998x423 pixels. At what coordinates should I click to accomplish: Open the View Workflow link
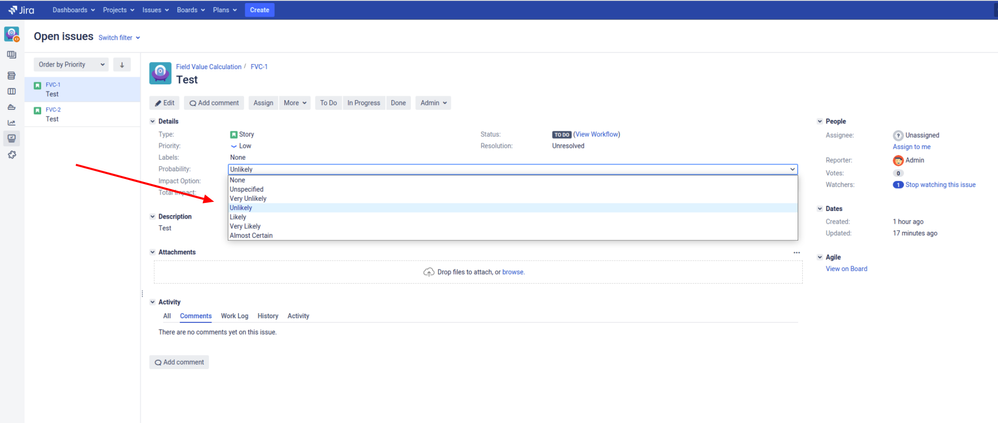597,134
